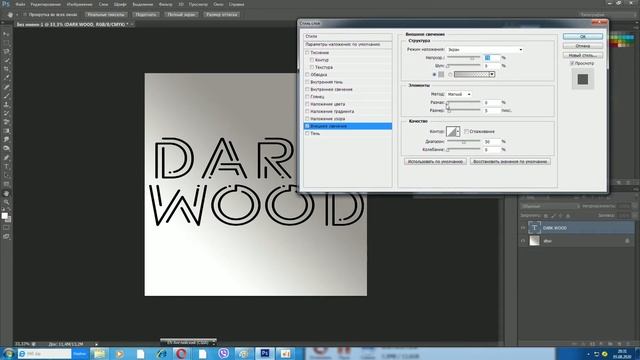Enable the Внутренняя тень checkbox
Image resolution: width=640 pixels, height=360 pixels.
click(307, 82)
